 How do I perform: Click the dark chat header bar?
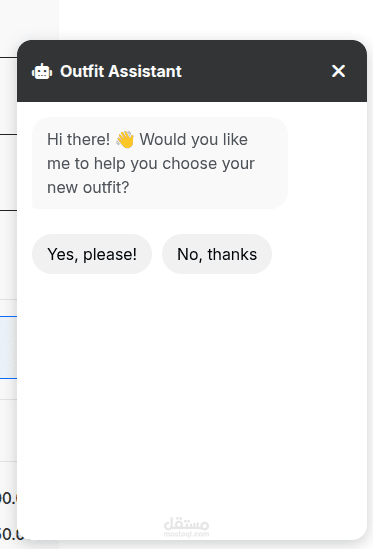192,71
